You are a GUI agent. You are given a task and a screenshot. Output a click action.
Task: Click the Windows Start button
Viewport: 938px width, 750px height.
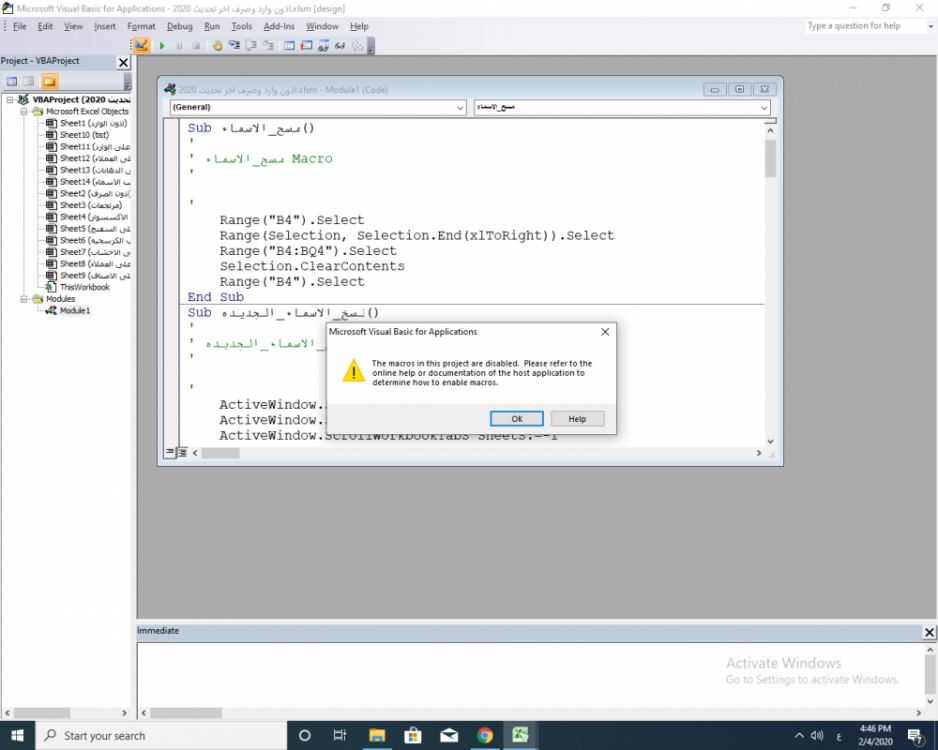tap(17, 736)
